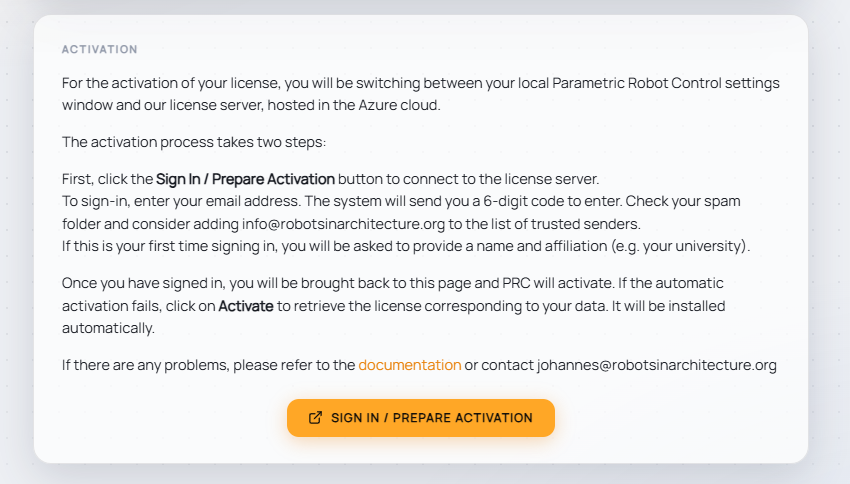Viewport: 850px width, 484px height.
Task: Click the bold Sign In / Prepare Activation text in the paragraph
Action: (245, 179)
